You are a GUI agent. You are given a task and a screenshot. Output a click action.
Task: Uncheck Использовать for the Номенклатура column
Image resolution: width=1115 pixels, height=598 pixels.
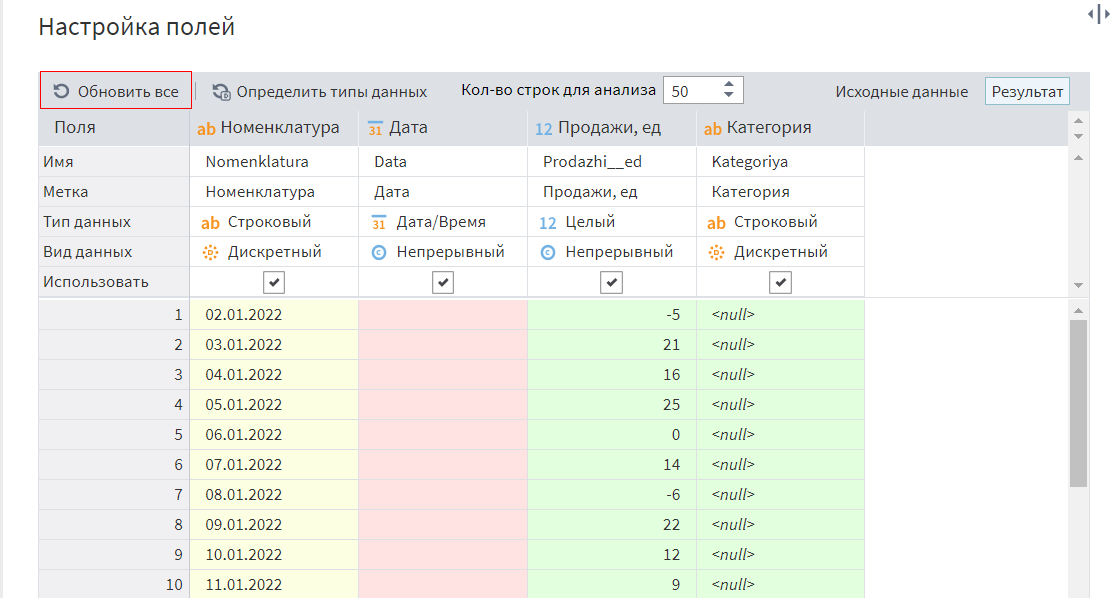pos(273,282)
